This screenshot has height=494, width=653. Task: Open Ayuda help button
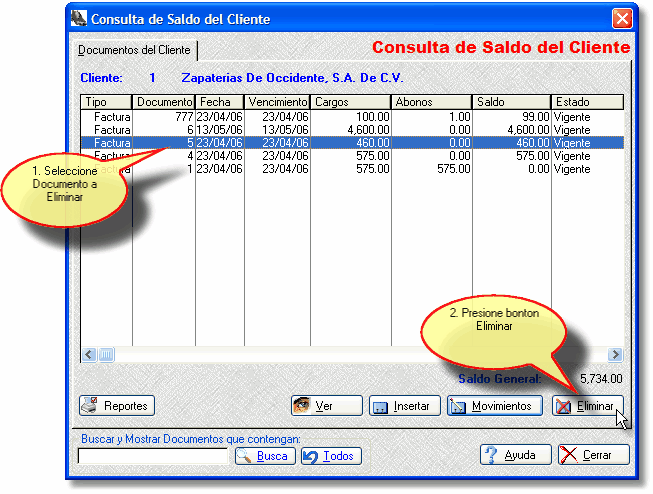(515, 455)
